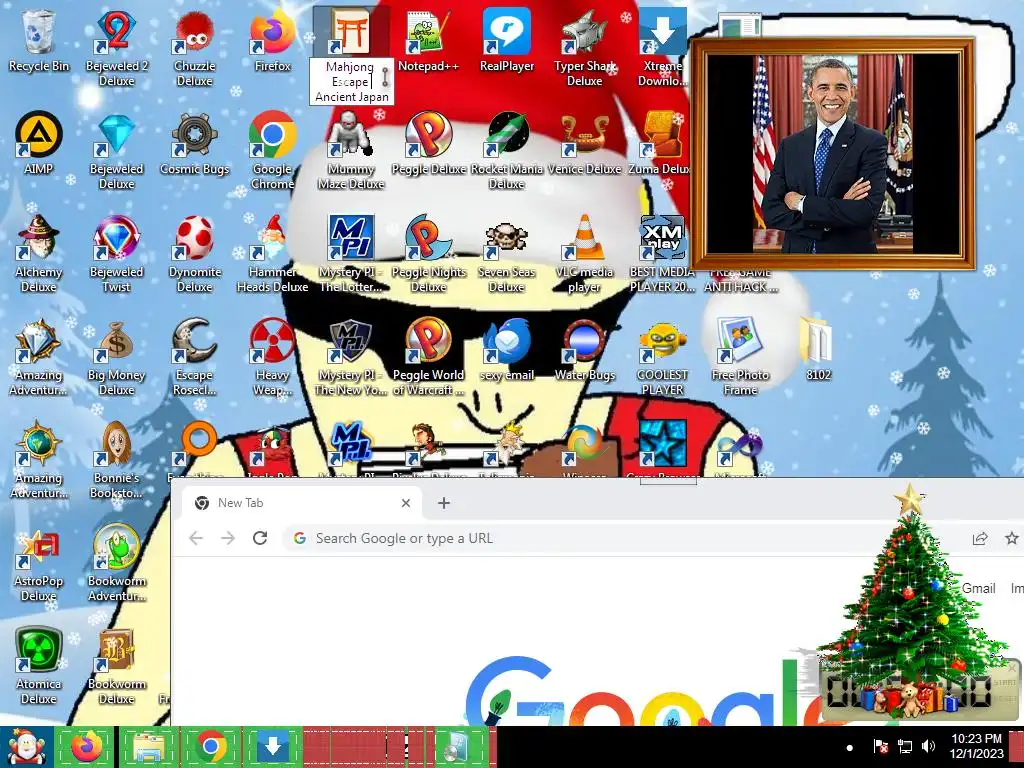Open Free Photo Frame shortcut

740,357
